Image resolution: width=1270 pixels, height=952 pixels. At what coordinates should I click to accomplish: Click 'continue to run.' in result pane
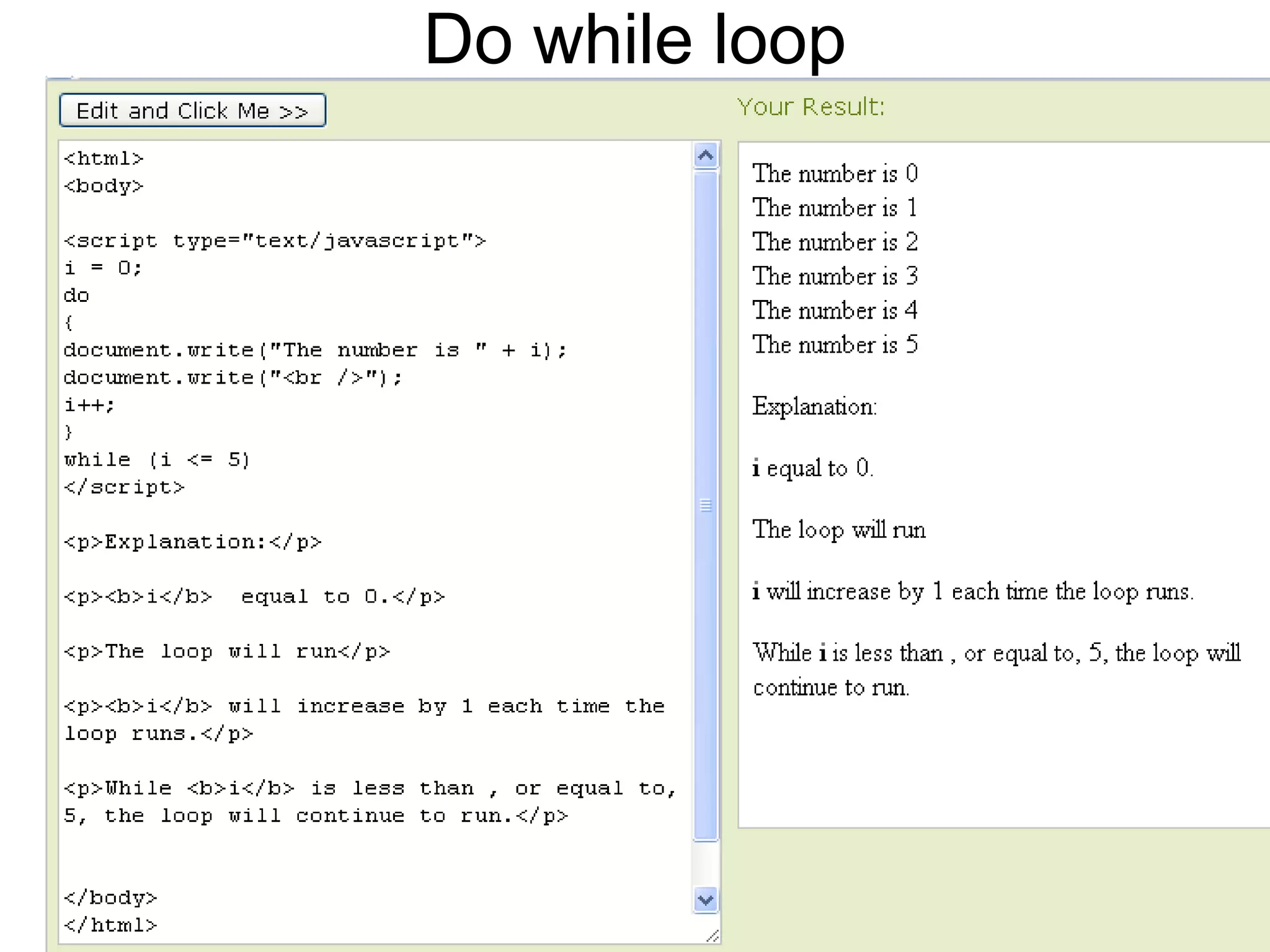pyautogui.click(x=831, y=687)
